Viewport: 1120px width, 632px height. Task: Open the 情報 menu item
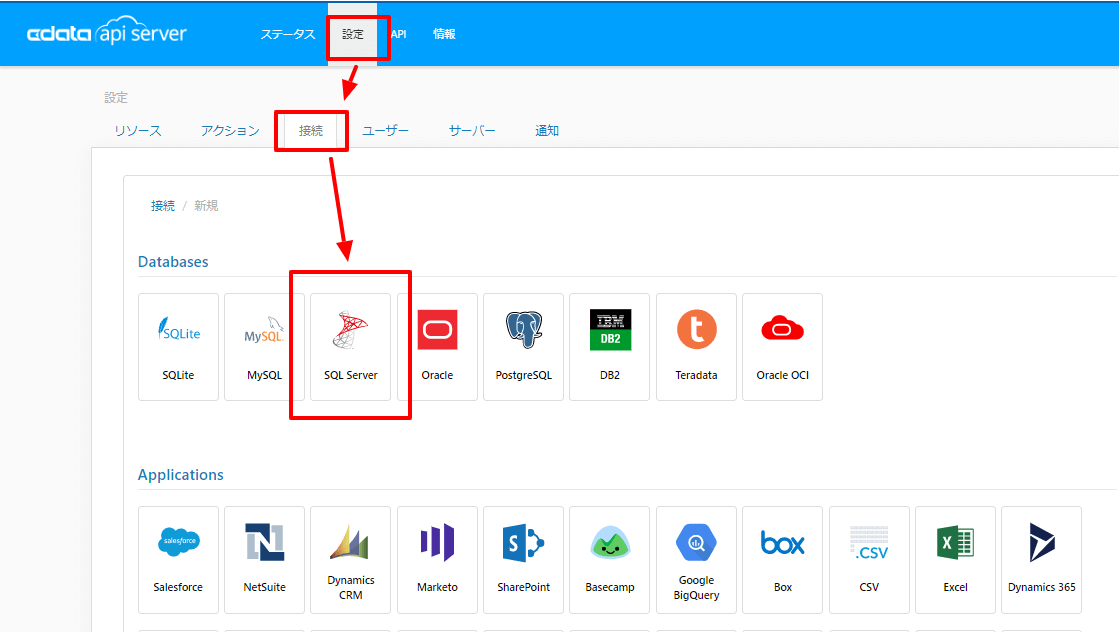point(444,34)
